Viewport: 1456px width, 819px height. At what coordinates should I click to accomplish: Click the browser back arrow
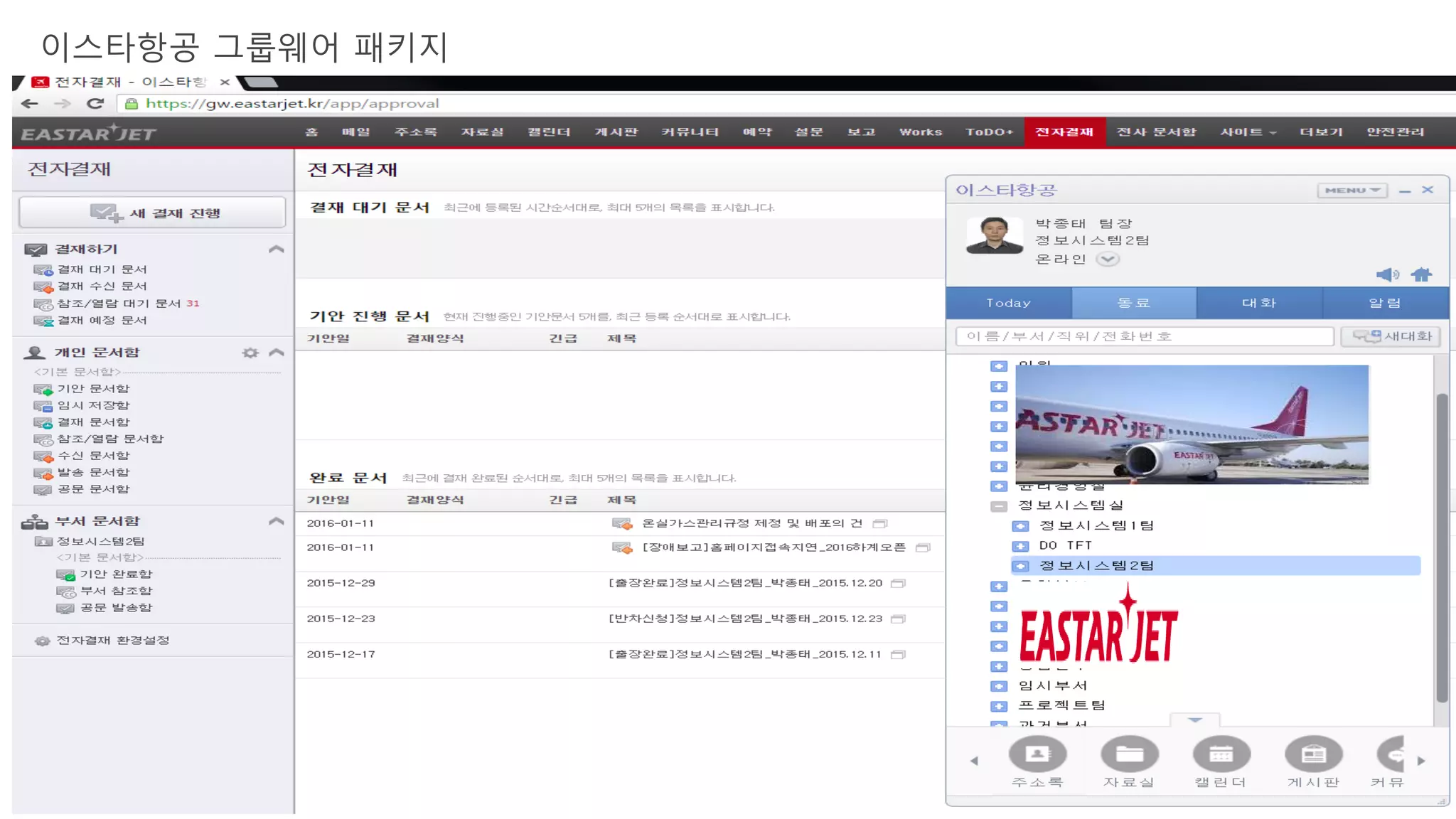29,104
